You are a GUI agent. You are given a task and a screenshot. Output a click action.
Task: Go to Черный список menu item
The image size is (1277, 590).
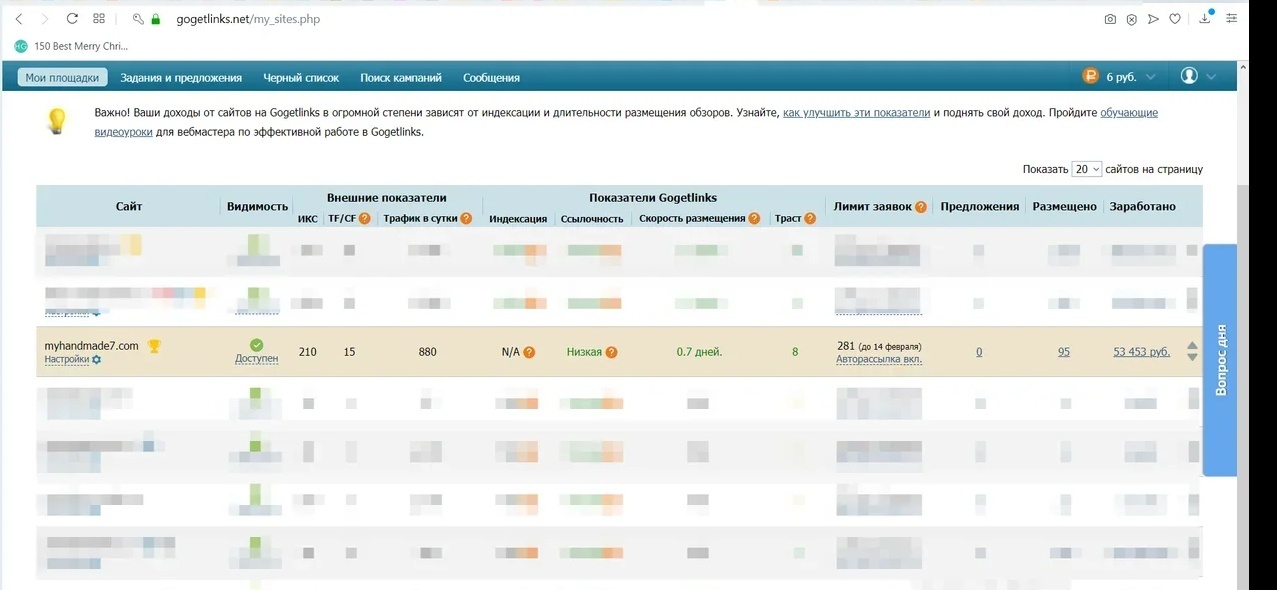(301, 77)
